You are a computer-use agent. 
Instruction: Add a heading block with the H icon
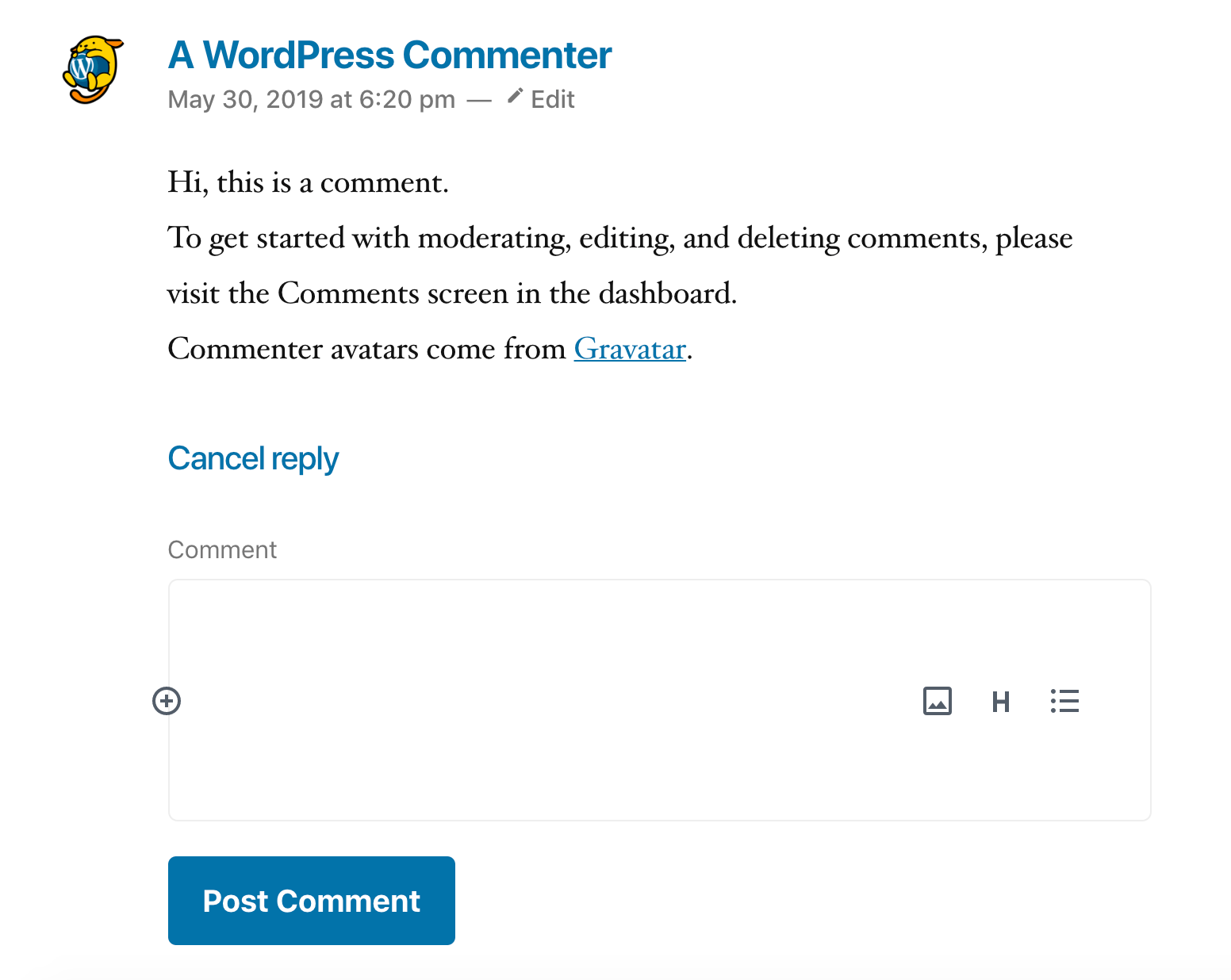tap(1000, 702)
